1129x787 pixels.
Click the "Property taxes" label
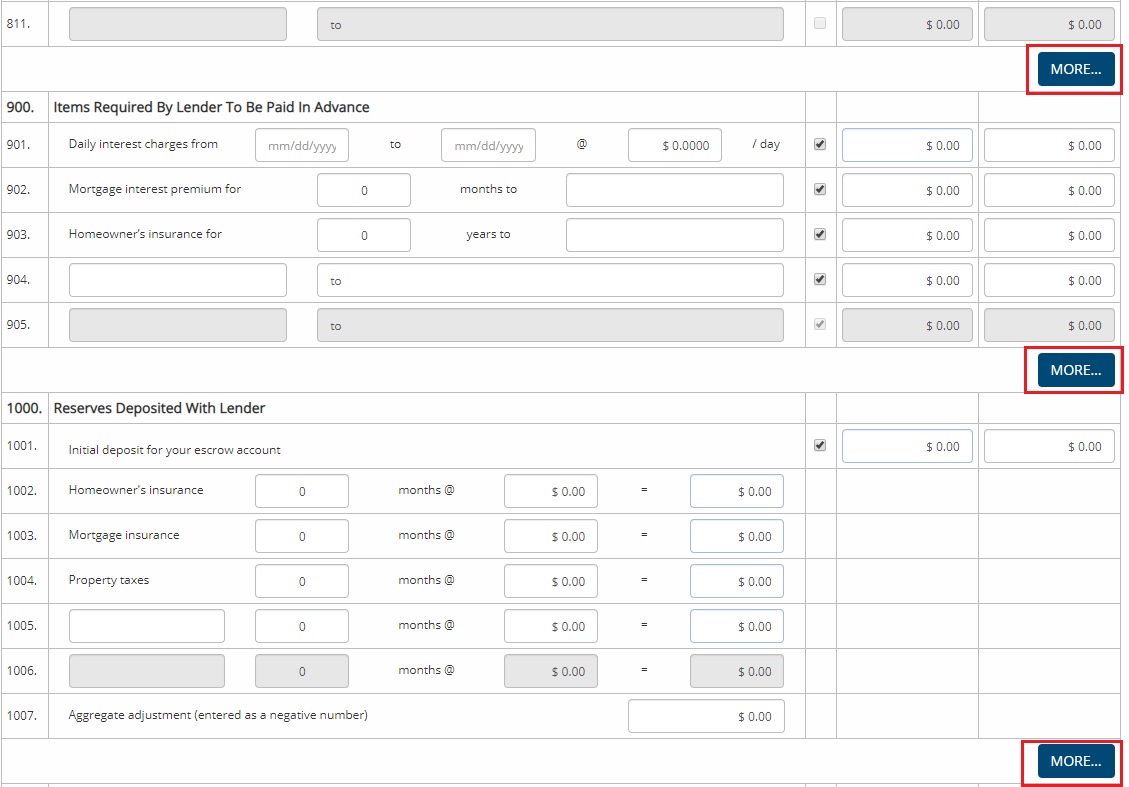coord(109,580)
